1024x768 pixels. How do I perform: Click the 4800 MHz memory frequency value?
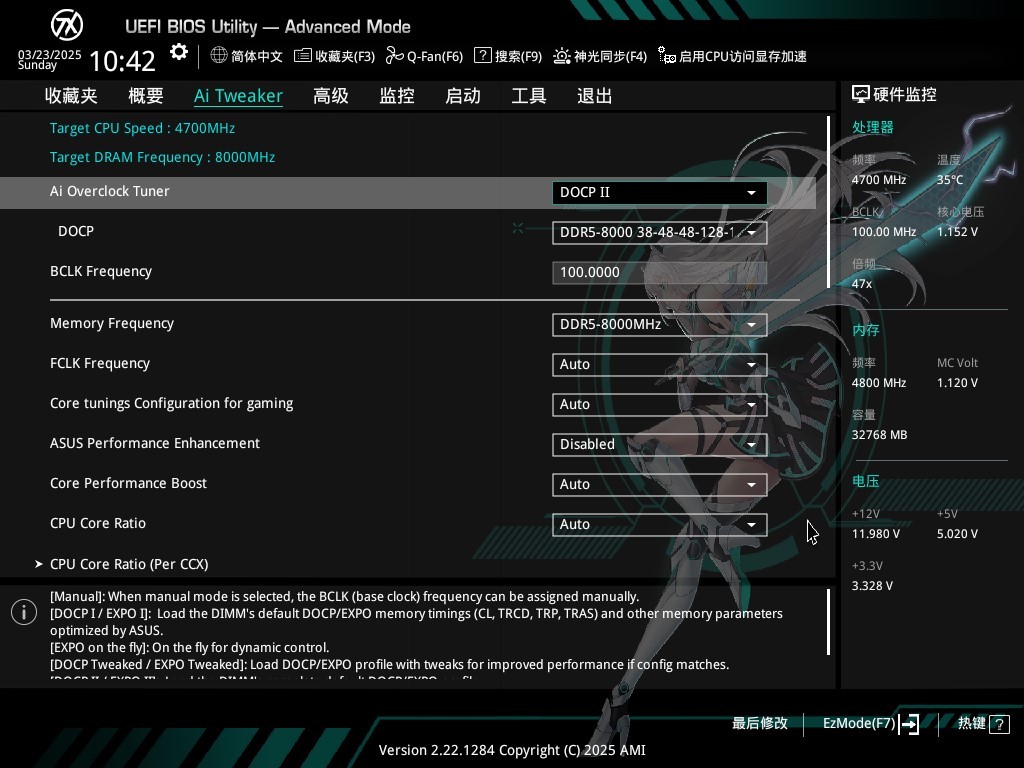click(x=879, y=383)
